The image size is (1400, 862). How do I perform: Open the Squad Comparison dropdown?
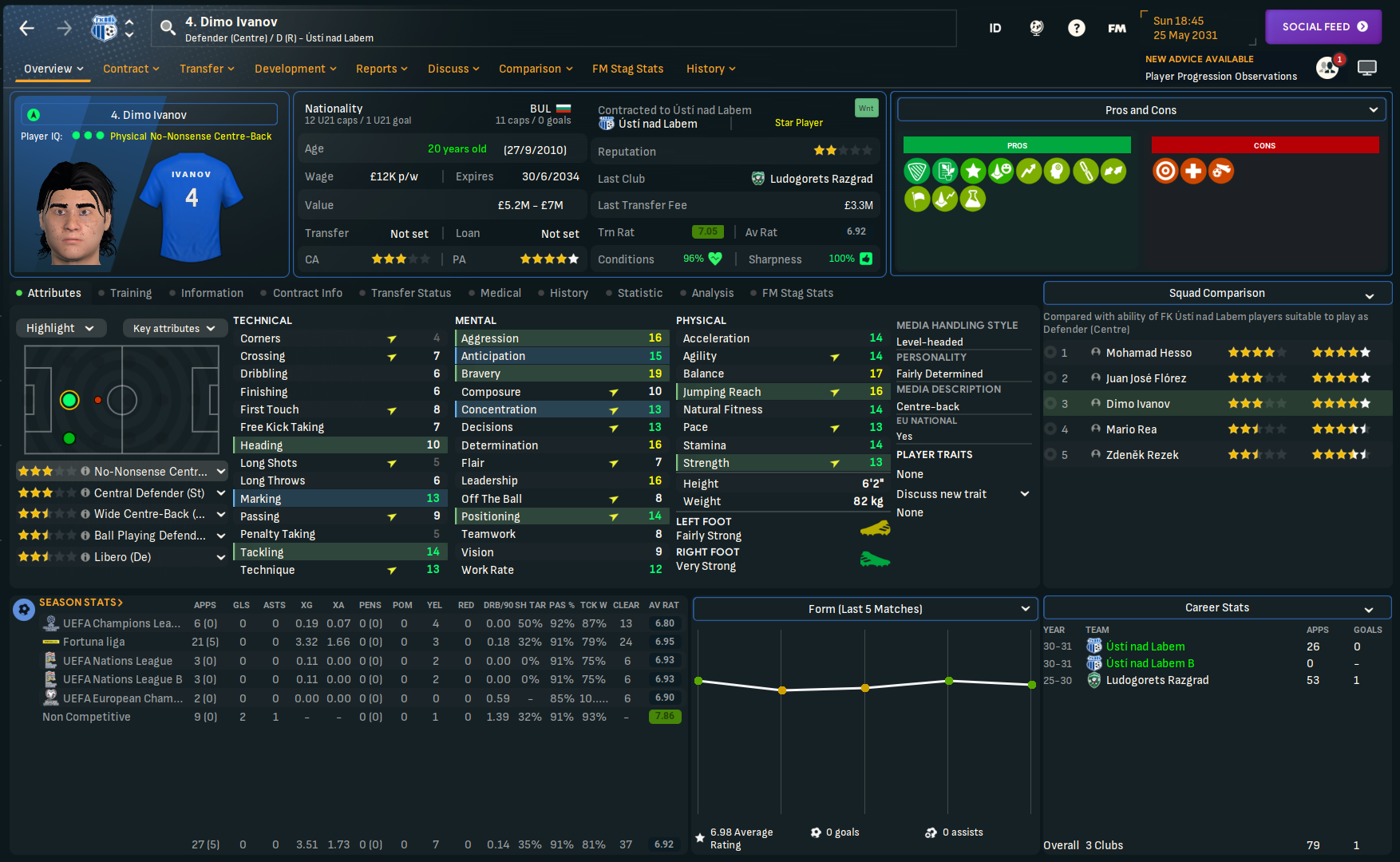(1217, 293)
